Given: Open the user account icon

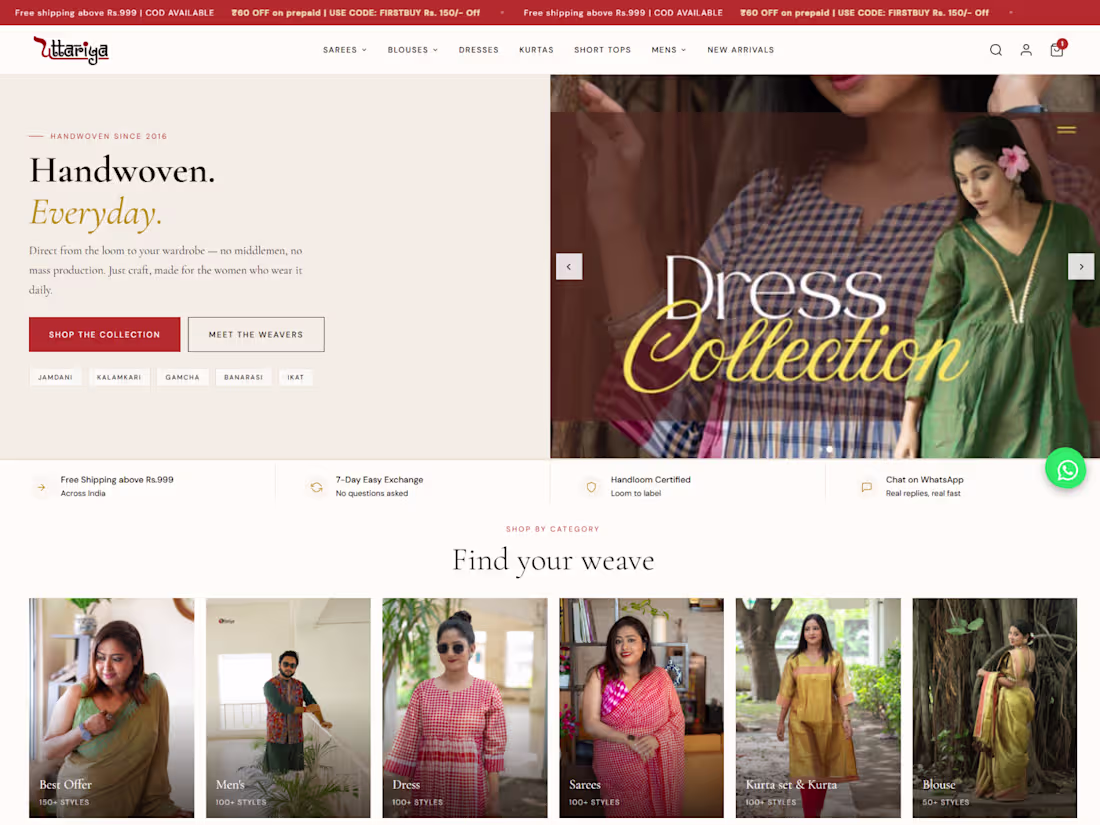Looking at the screenshot, I should coord(1026,50).
